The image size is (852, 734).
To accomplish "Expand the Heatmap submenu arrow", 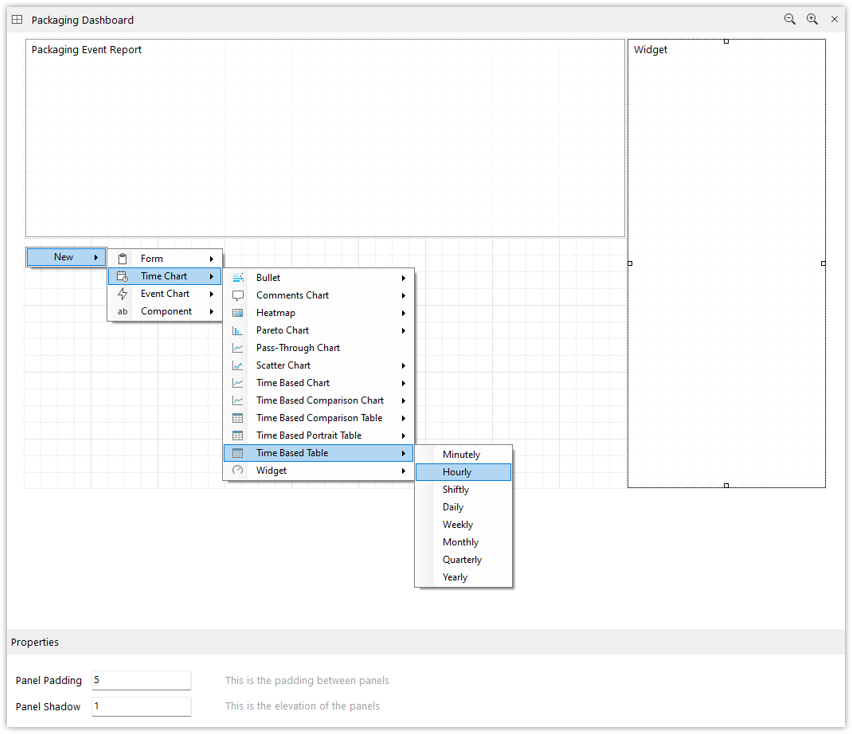I will [x=403, y=313].
